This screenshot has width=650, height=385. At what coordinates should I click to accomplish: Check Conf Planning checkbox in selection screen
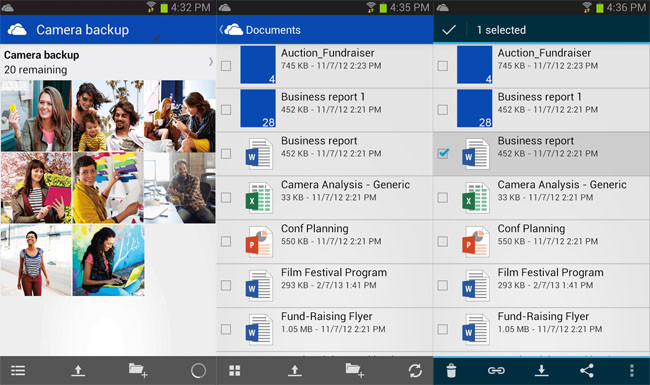[443, 242]
